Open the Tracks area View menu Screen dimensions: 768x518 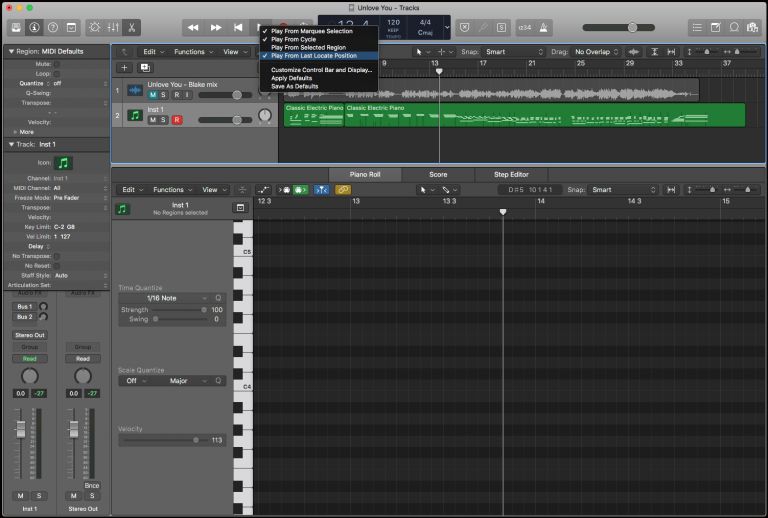[235, 52]
